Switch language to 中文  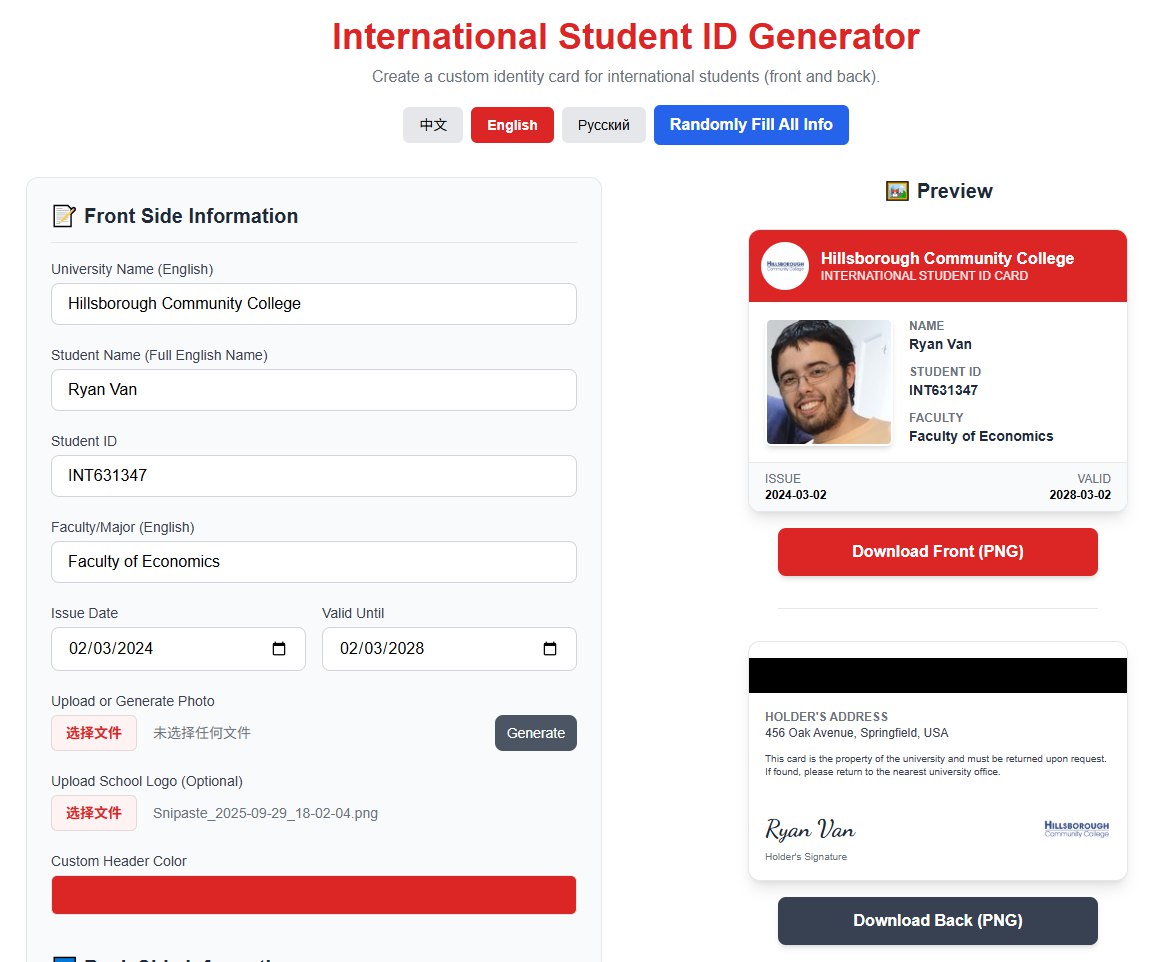point(433,125)
